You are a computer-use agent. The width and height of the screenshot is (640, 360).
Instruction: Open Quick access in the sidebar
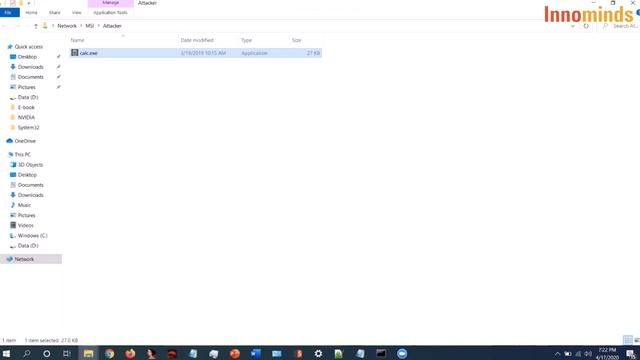coord(29,47)
